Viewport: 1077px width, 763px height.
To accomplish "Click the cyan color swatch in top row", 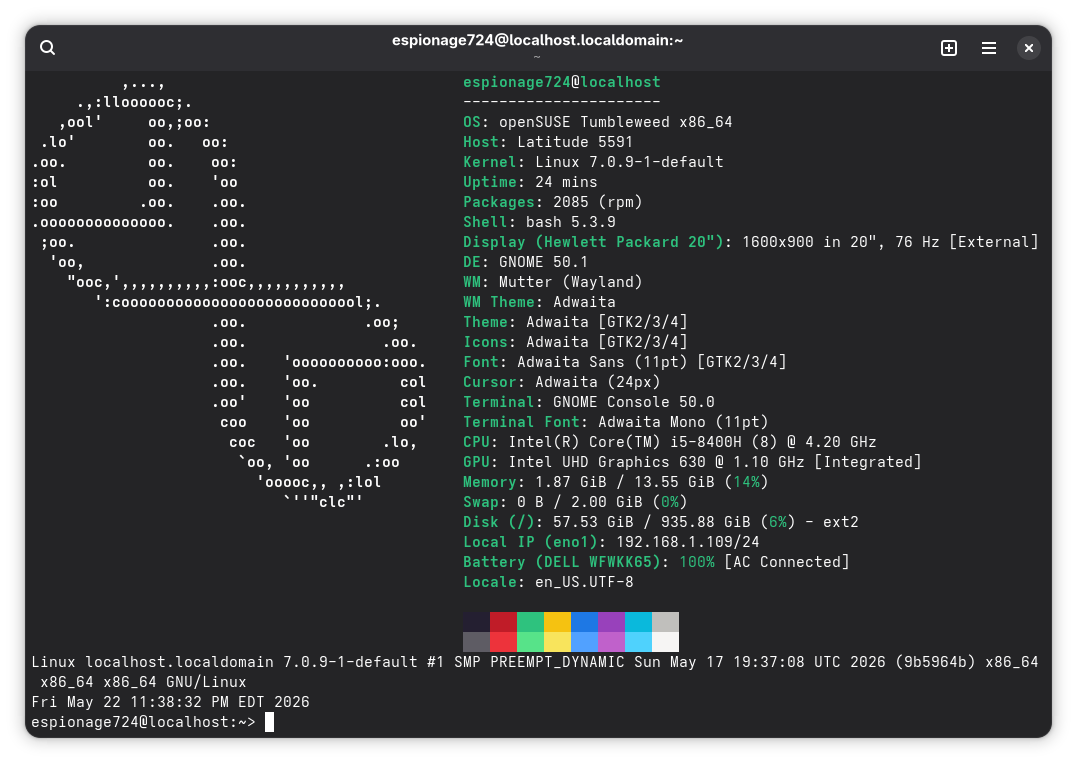I will tap(638, 622).
